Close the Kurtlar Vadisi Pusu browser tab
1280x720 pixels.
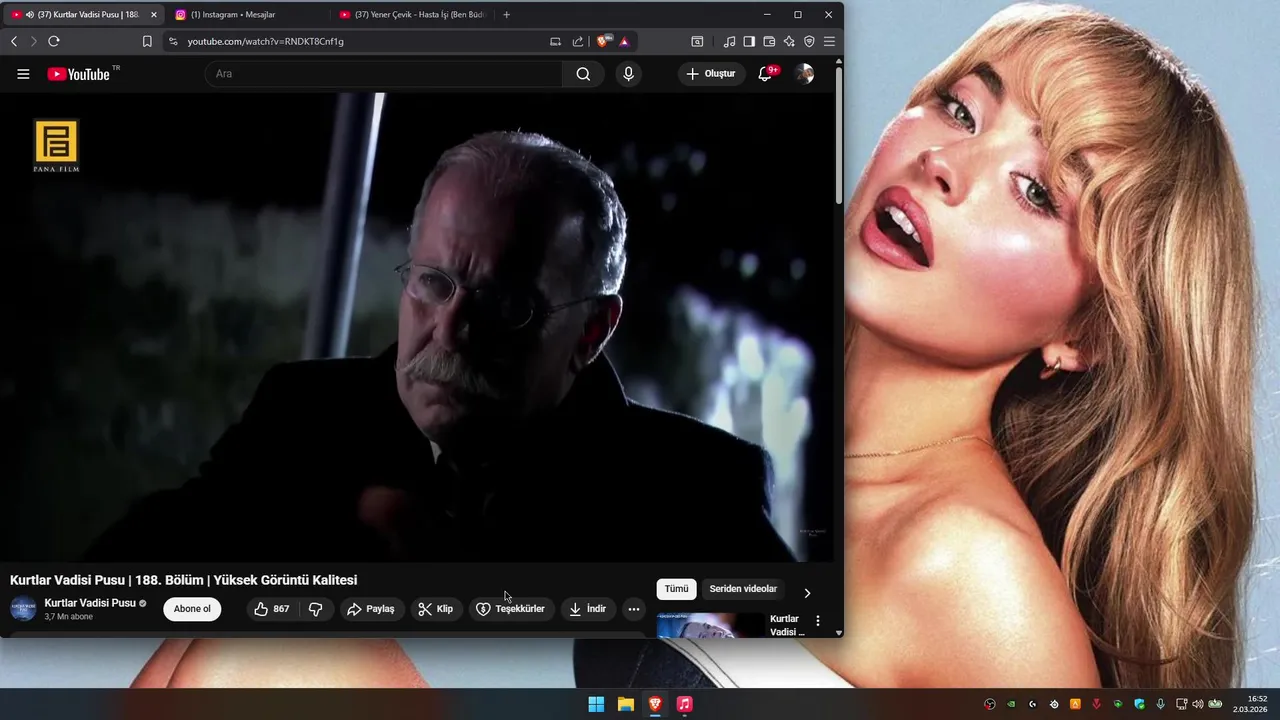click(154, 15)
